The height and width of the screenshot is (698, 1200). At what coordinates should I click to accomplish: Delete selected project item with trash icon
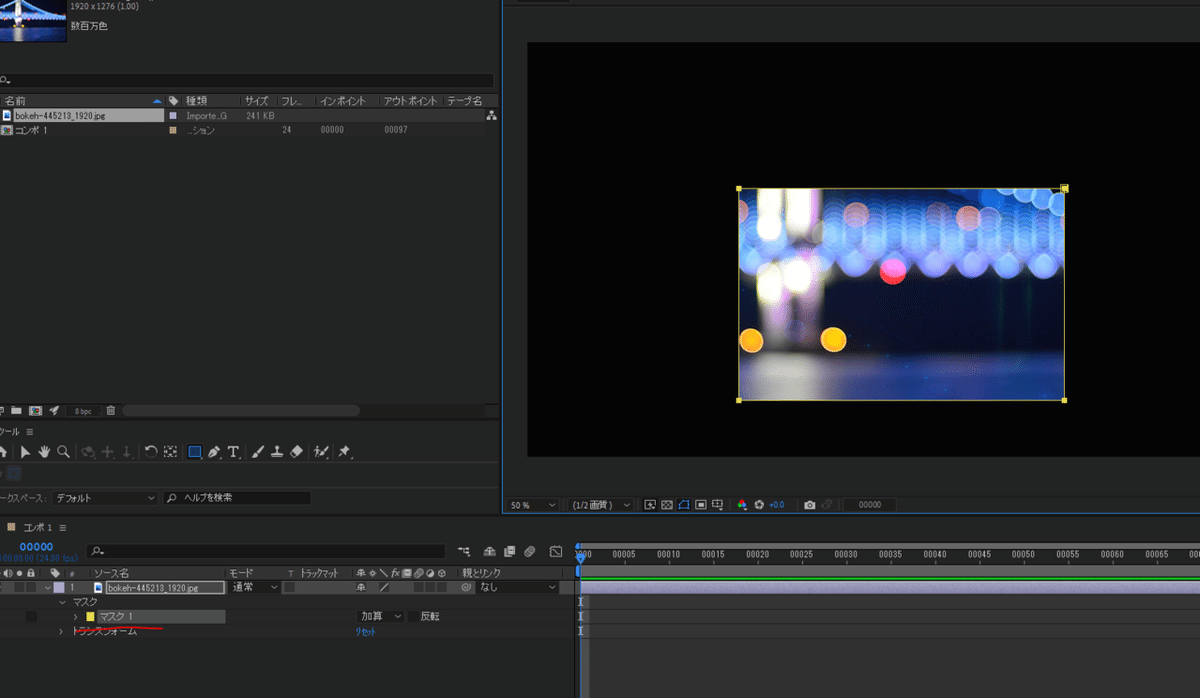[x=111, y=411]
